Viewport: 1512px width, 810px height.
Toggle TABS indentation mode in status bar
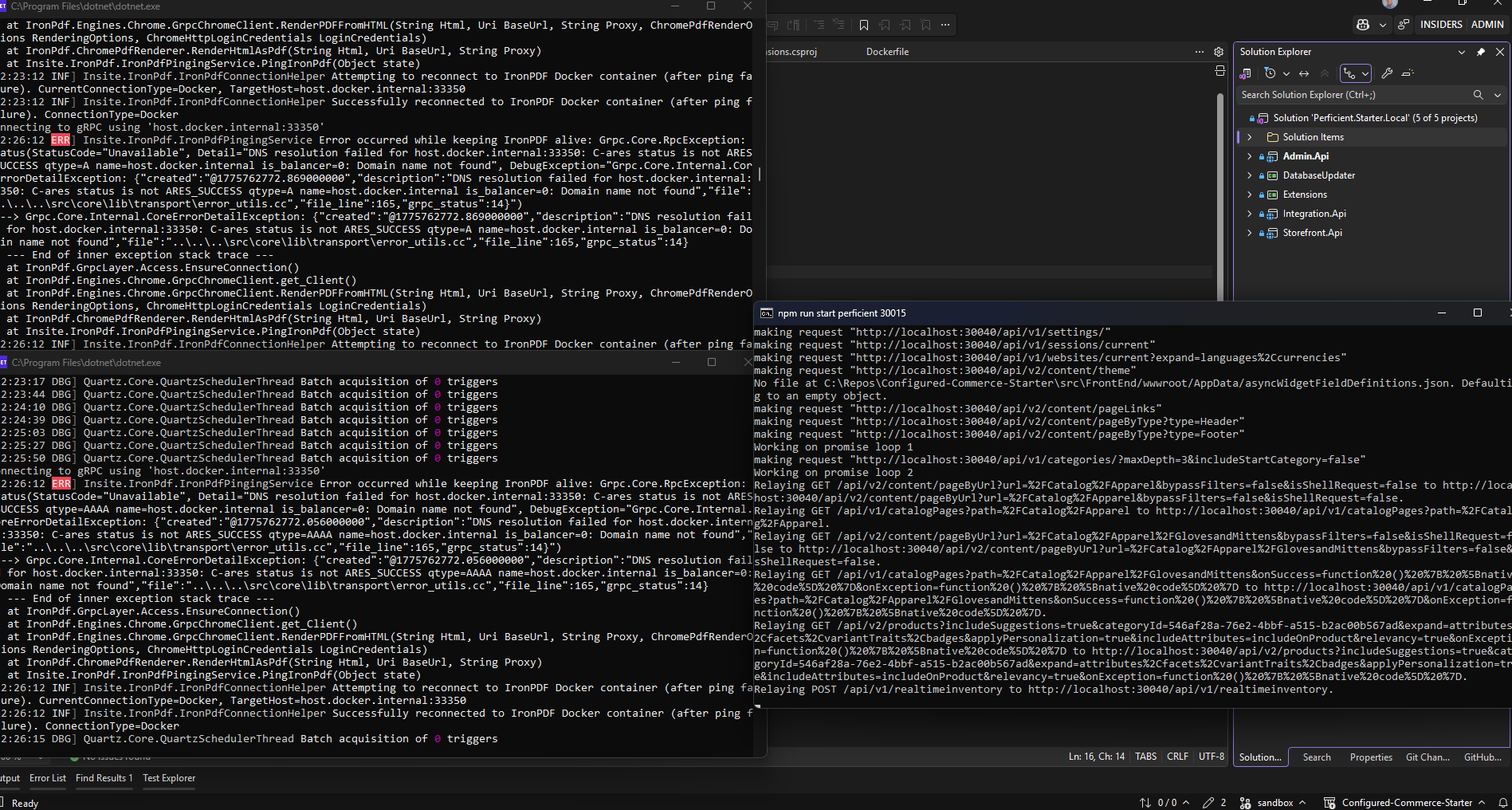click(1145, 757)
